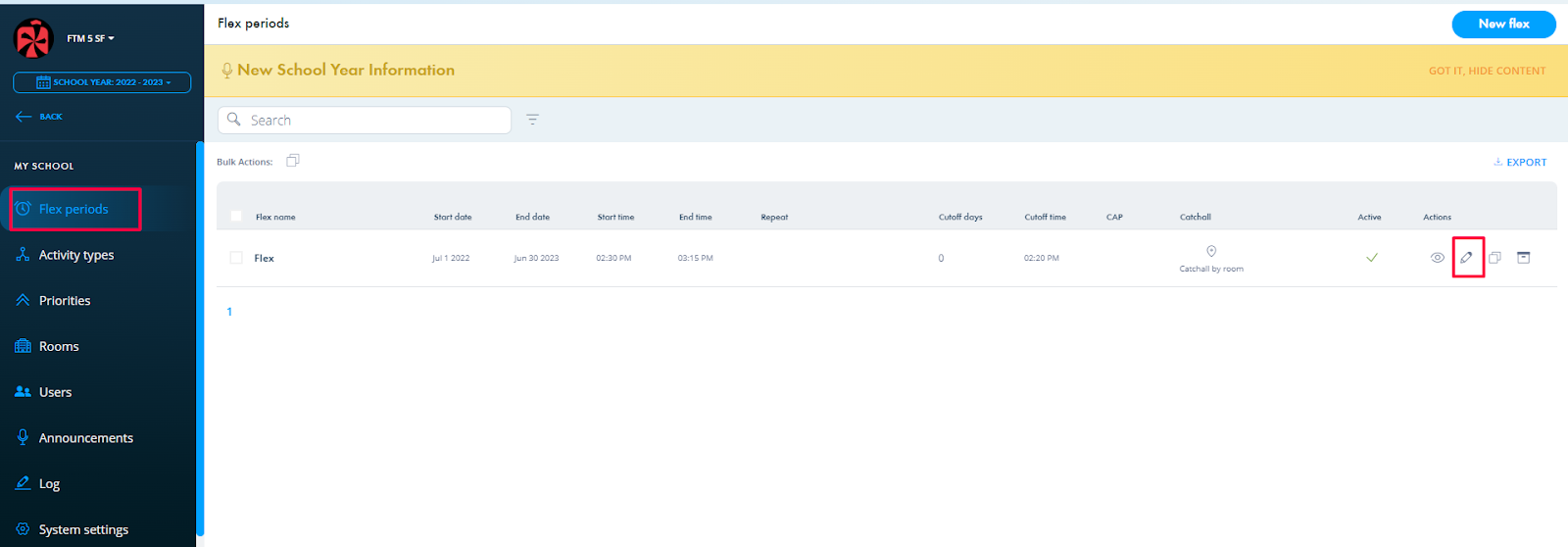Click the Flex row name
The image size is (1568, 547).
(265, 259)
